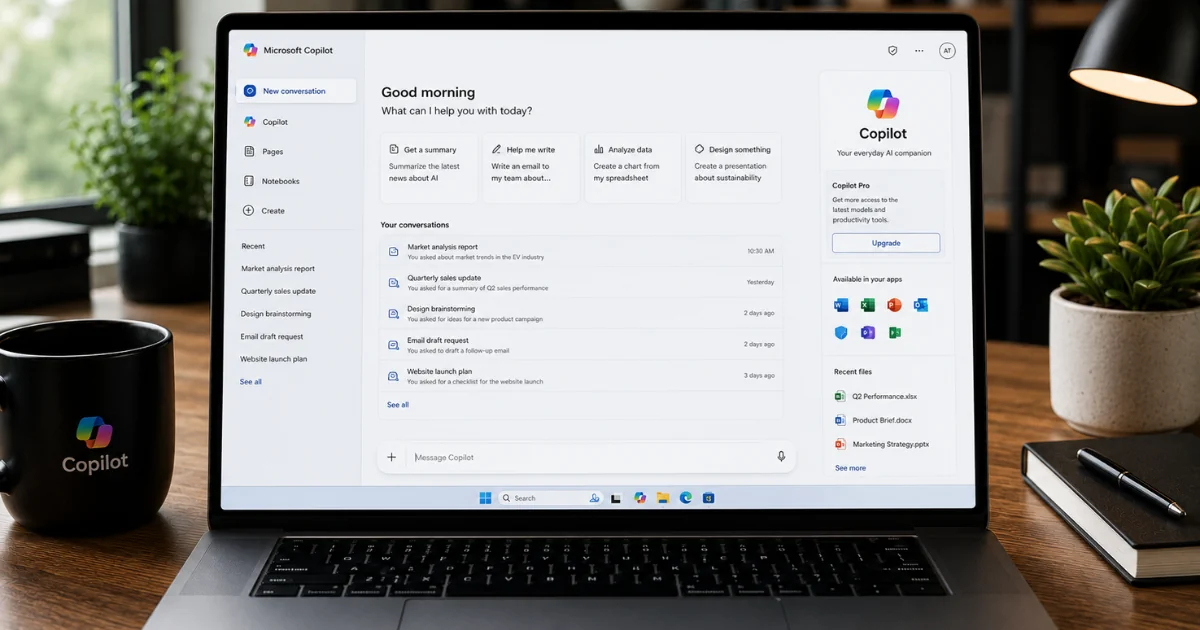Open Website launch plan in Recent sidebar

274,359
